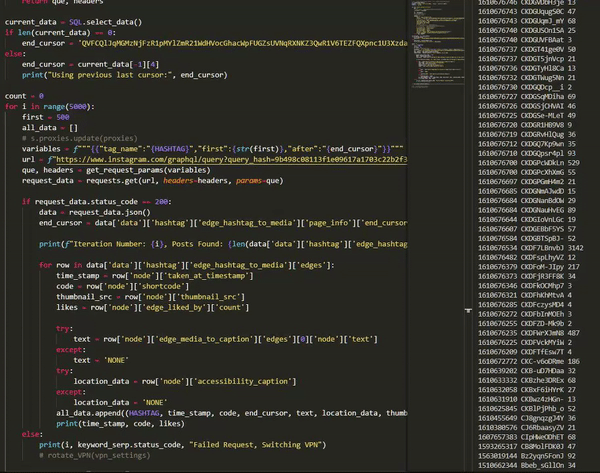Open the underlined instagram.com graphql URL
The height and width of the screenshot is (473, 600).
(232, 160)
